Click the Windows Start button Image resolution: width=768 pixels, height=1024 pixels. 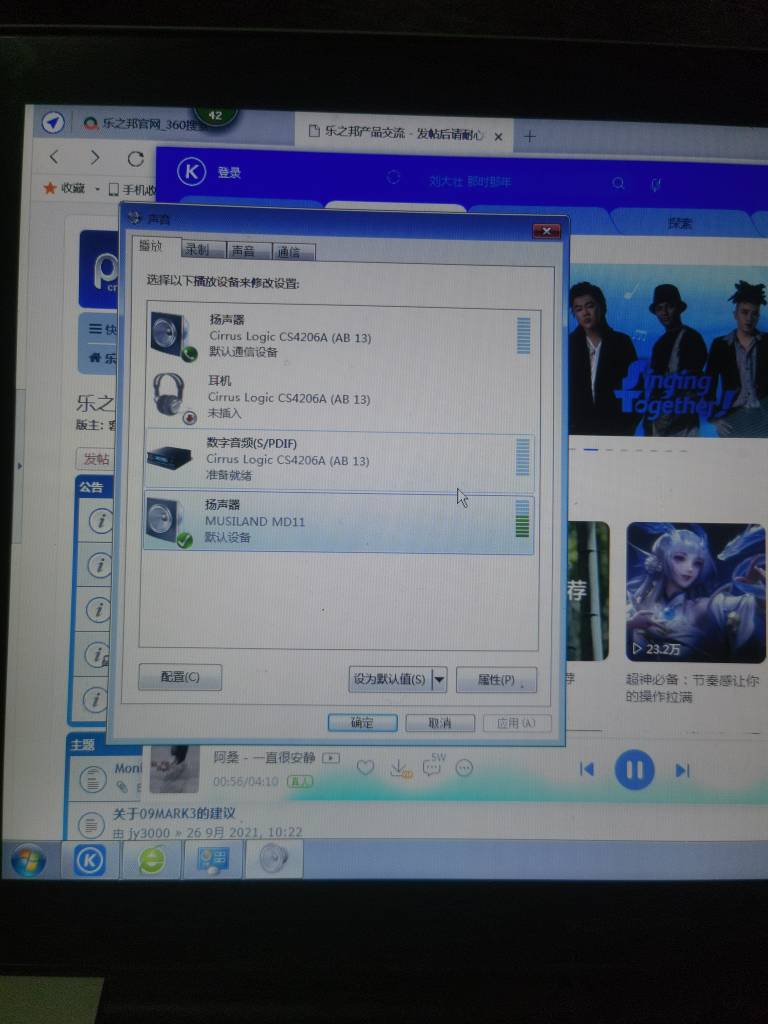28,859
